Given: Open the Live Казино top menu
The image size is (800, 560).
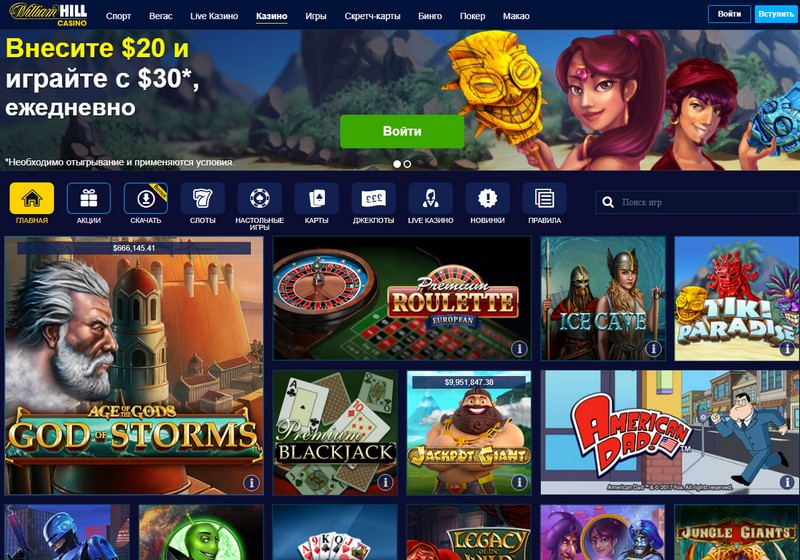Looking at the screenshot, I should (214, 16).
